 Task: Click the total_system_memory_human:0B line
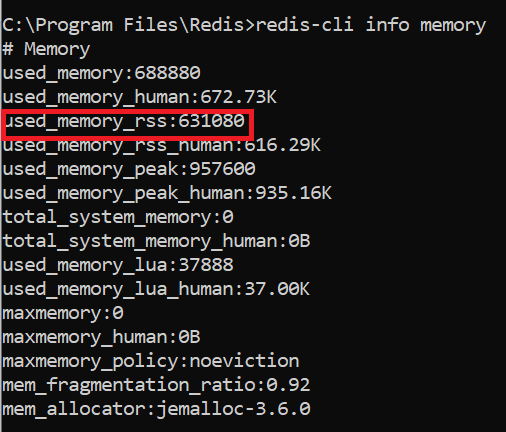point(156,241)
